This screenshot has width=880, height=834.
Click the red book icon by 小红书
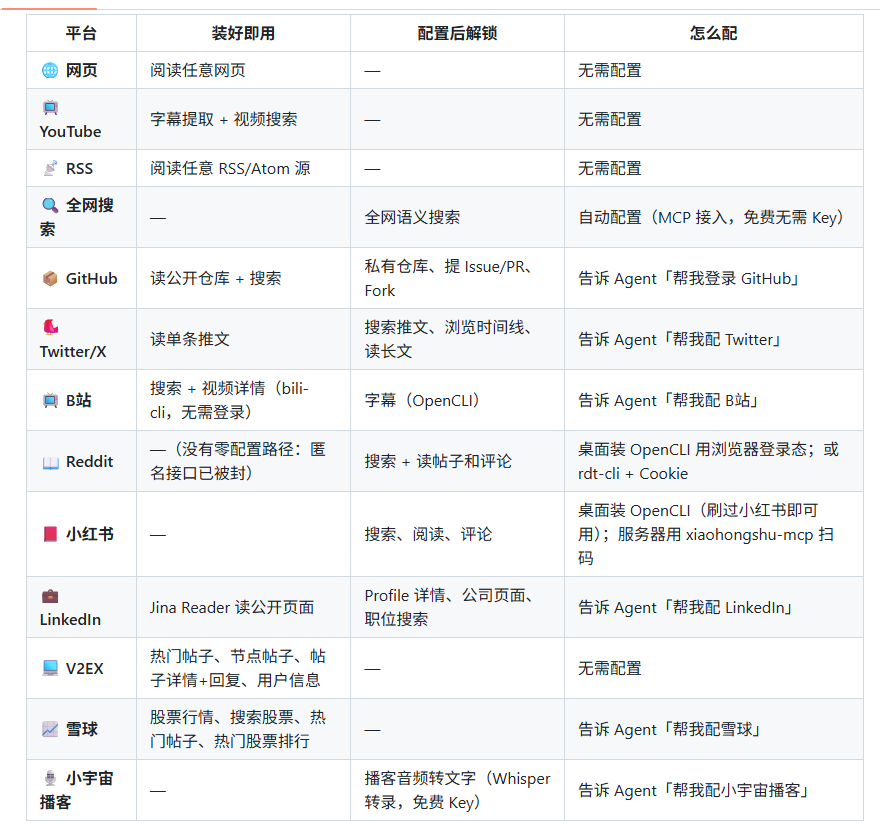(x=50, y=534)
